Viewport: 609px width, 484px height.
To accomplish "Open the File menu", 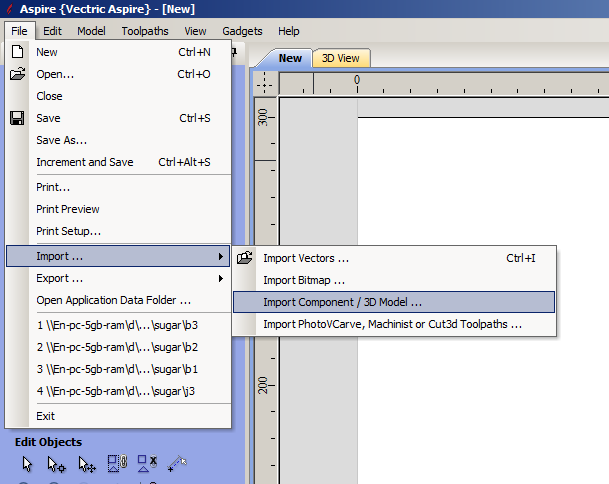I will (x=19, y=31).
